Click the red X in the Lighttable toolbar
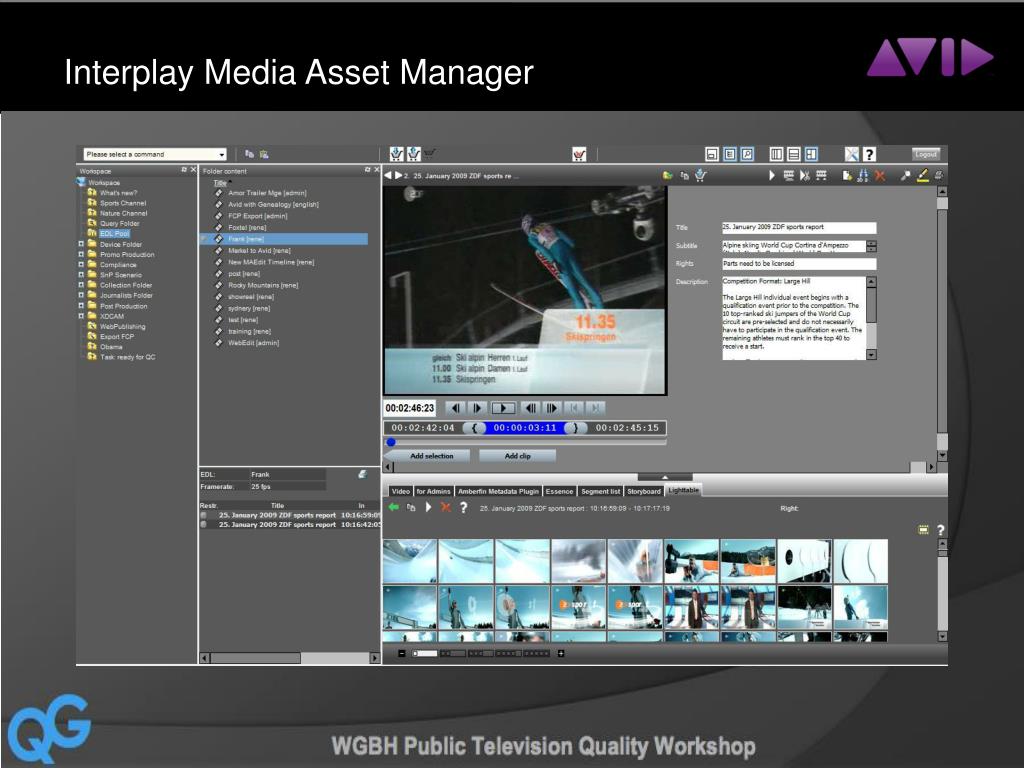1024x768 pixels. [x=445, y=507]
